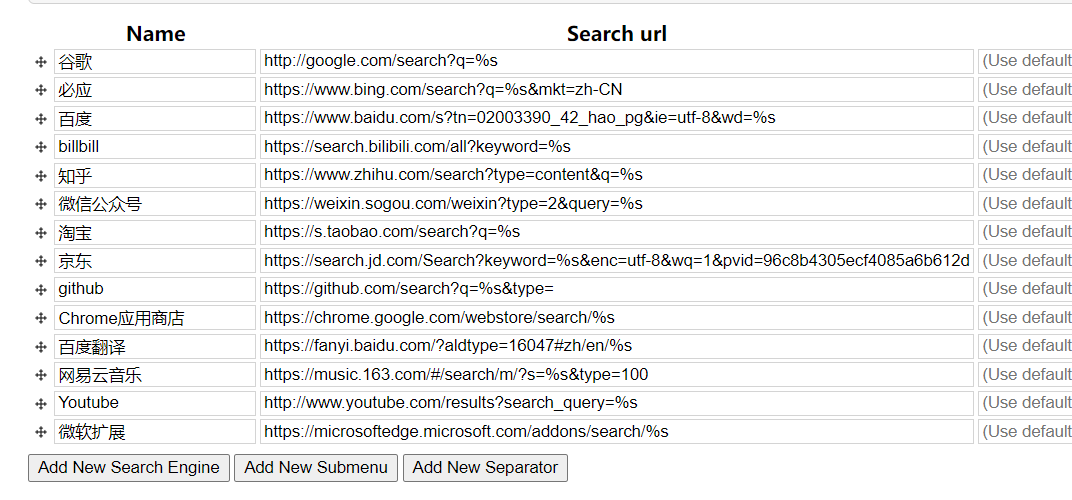Viewport: 1072px width, 500px height.
Task: Click the drag icon next to github
Action: (41, 290)
